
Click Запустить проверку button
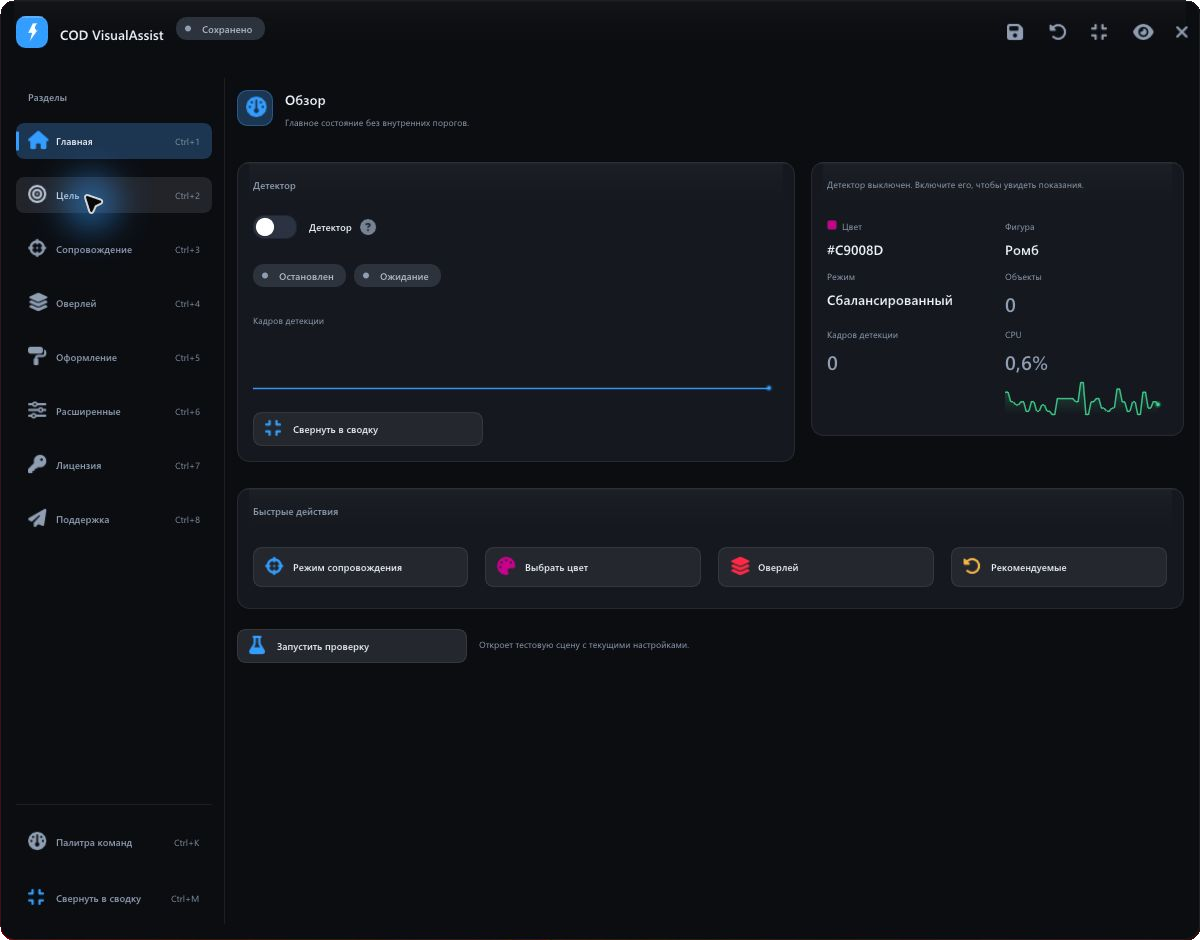tap(352, 646)
